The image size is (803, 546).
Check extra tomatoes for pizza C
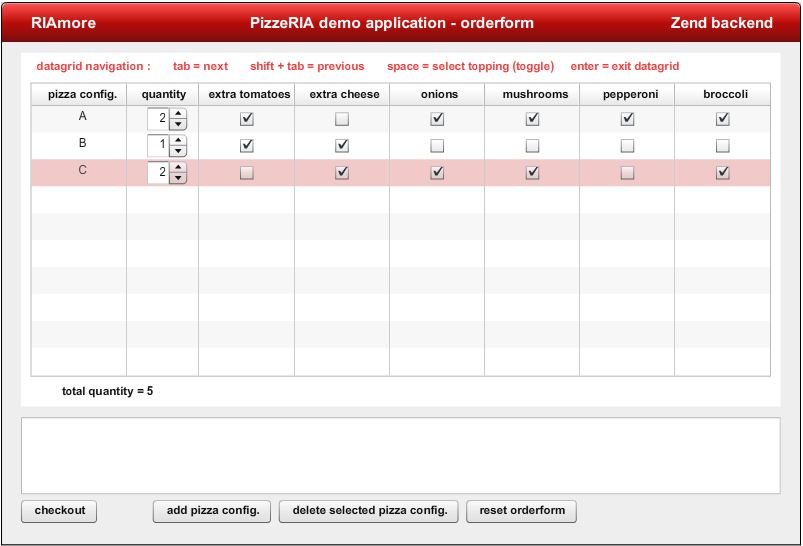247,173
